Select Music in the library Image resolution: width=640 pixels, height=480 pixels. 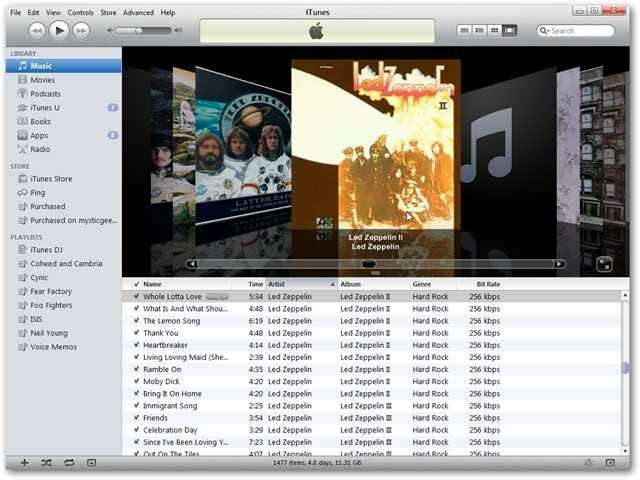click(x=64, y=66)
